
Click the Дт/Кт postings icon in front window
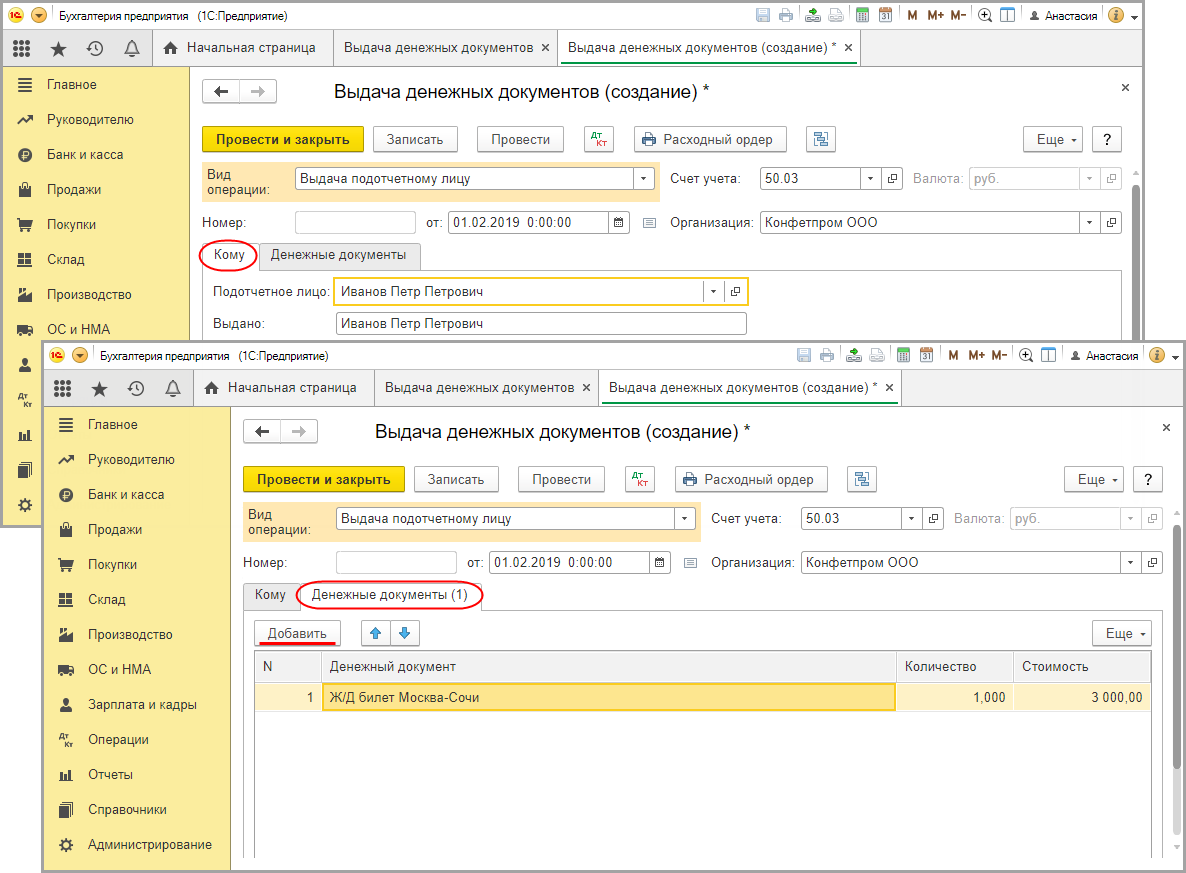click(640, 479)
